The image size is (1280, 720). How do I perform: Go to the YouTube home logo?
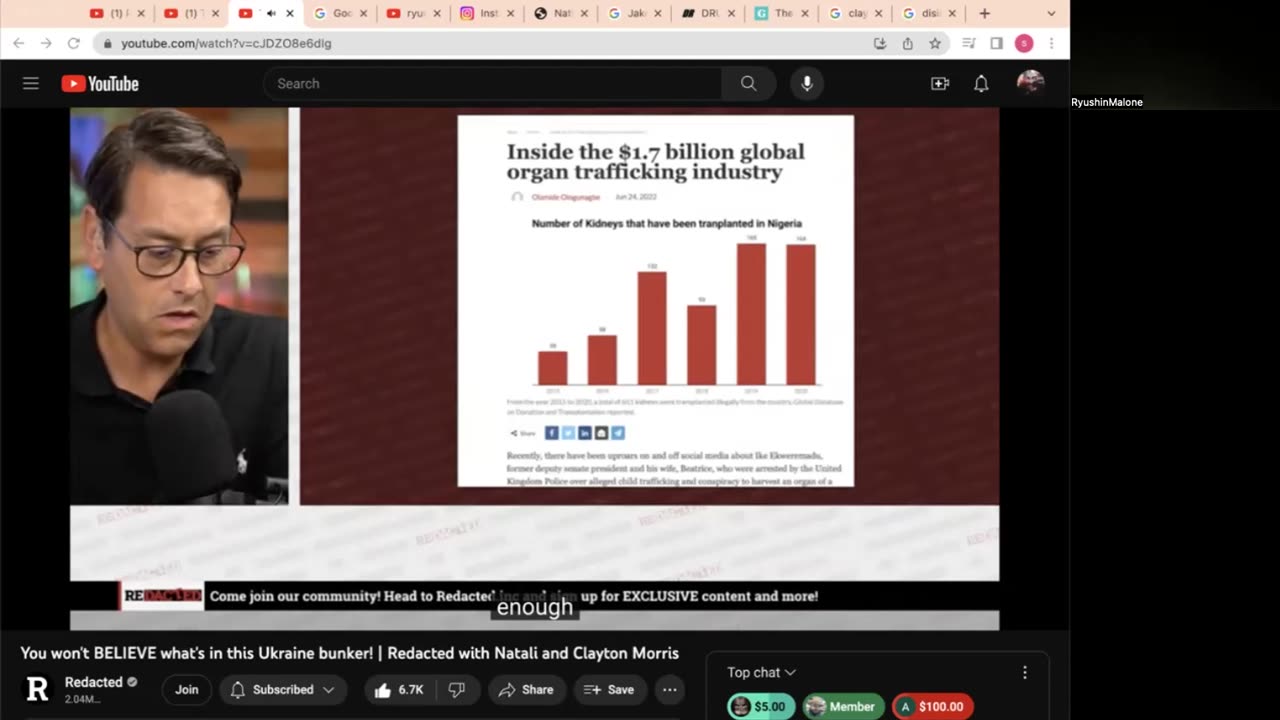click(x=100, y=84)
